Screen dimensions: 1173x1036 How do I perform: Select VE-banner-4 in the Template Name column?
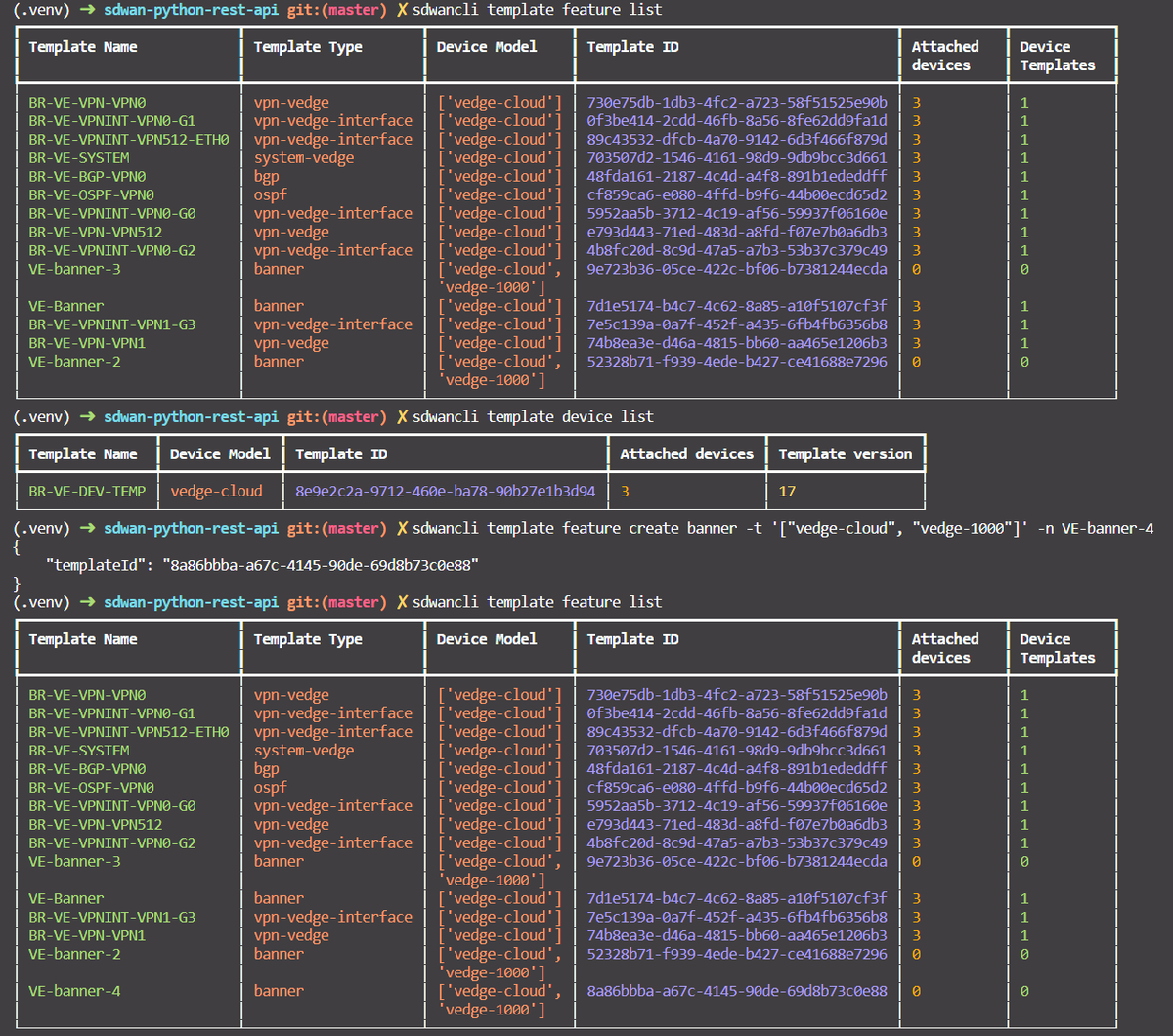[x=75, y=990]
